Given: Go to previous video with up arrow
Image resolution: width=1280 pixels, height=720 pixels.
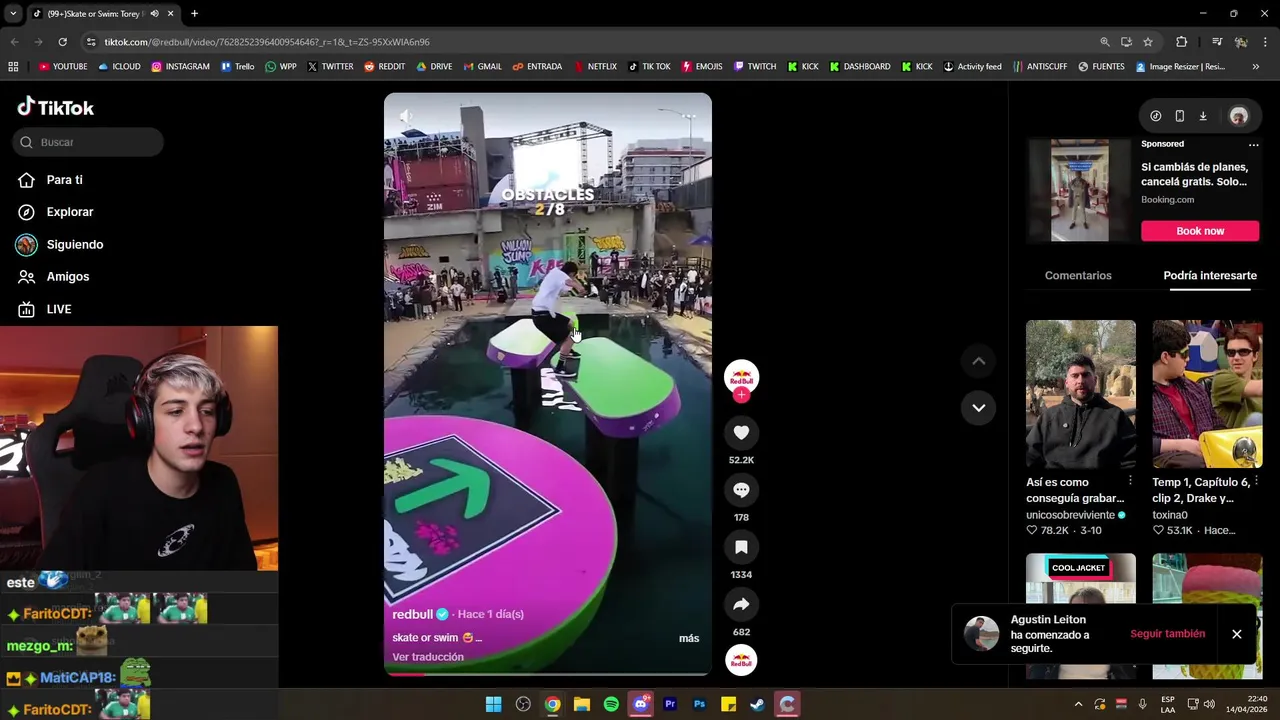Looking at the screenshot, I should click(x=978, y=361).
